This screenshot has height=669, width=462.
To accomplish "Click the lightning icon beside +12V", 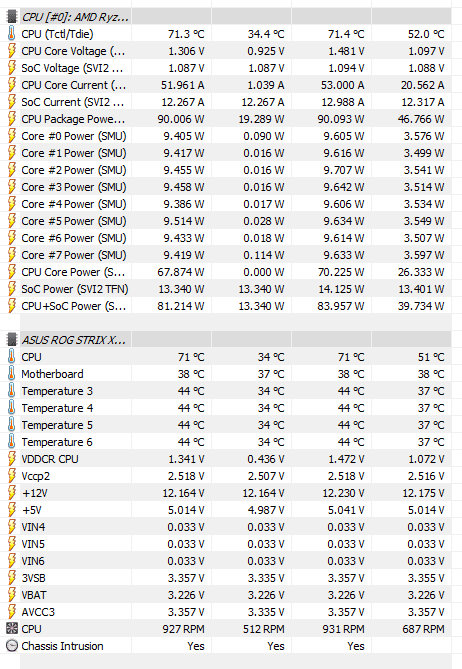I will point(12,493).
